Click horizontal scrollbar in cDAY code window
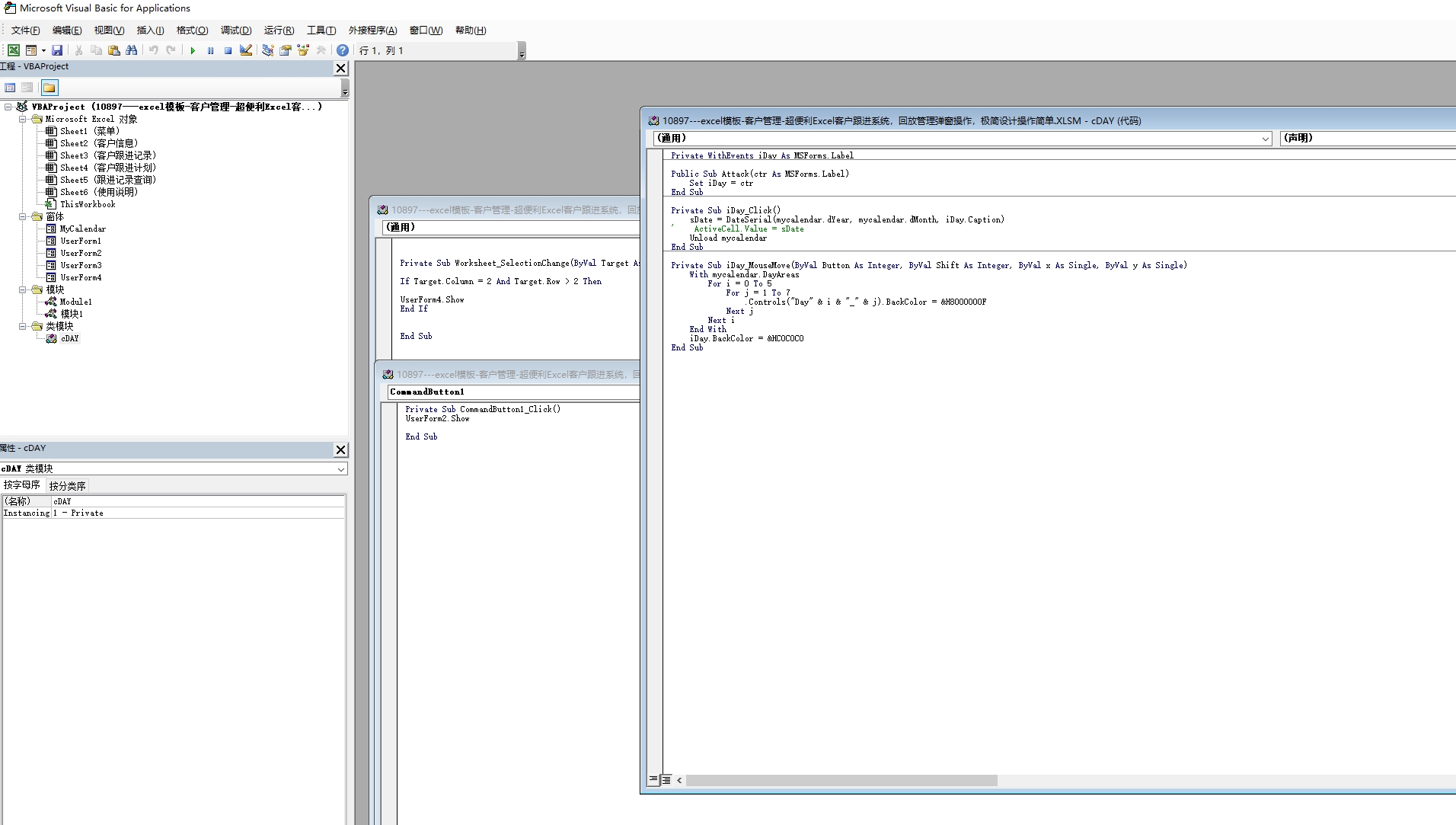This screenshot has height=825, width=1456. coord(841,780)
